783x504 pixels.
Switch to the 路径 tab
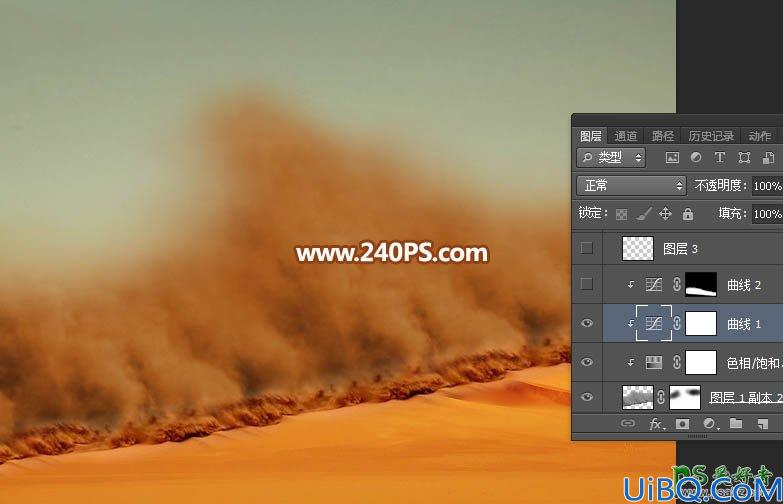pos(663,136)
